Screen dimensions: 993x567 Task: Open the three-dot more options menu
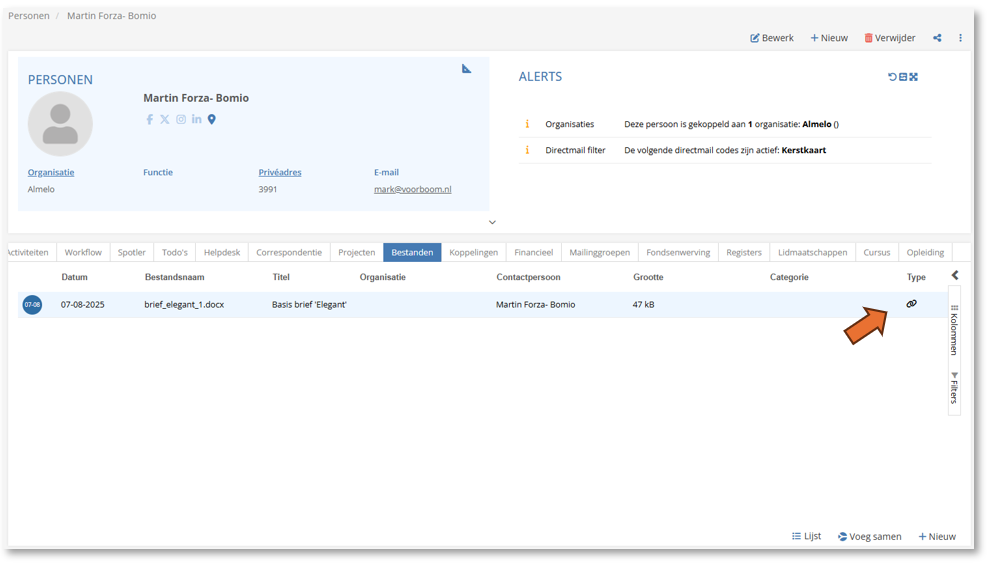tap(960, 38)
